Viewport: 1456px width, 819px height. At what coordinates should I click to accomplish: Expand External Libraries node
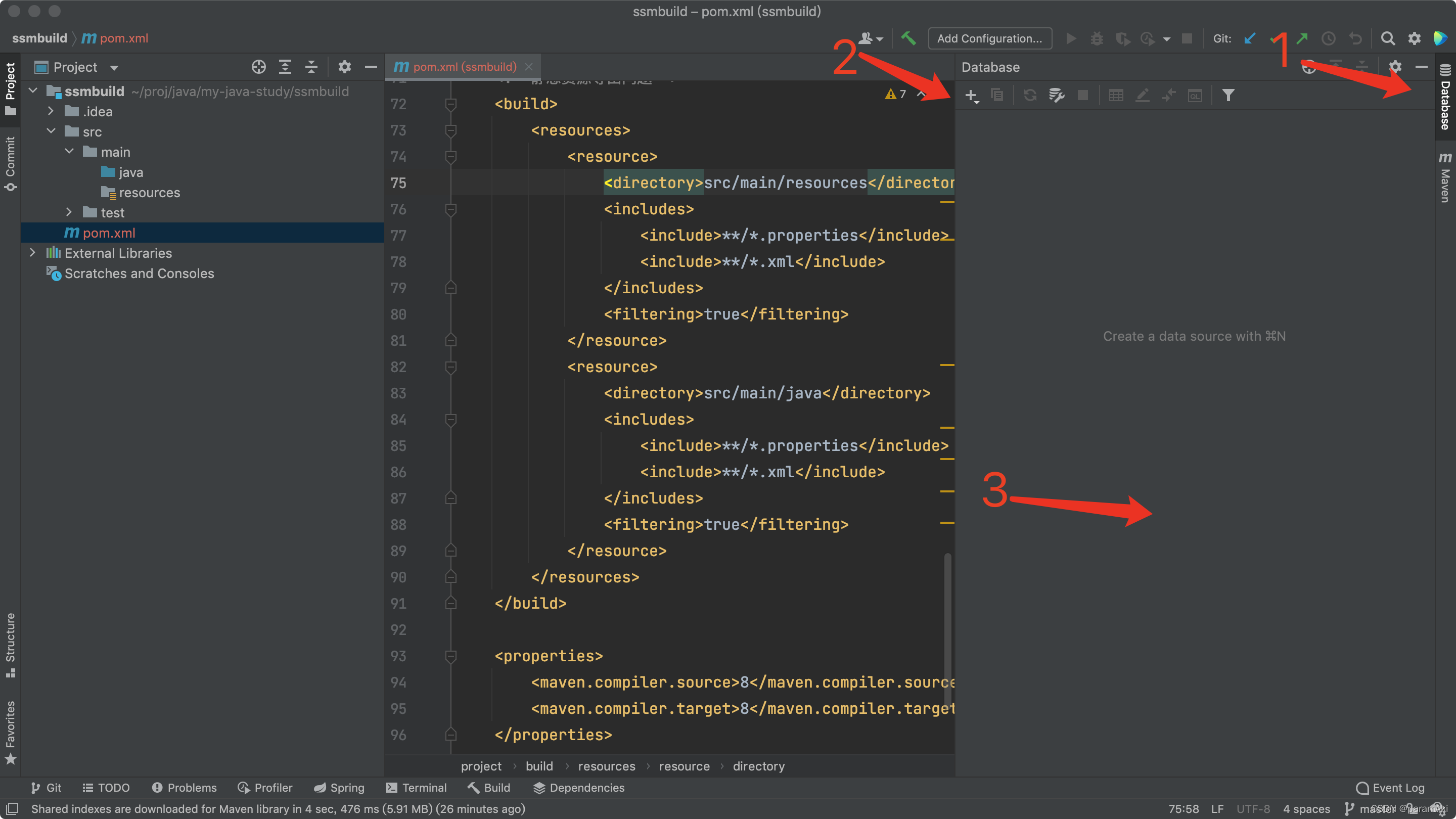33,253
